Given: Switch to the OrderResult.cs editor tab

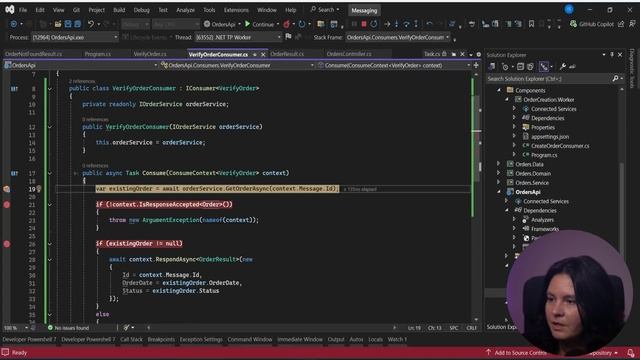Looking at the screenshot, I should tap(287, 54).
